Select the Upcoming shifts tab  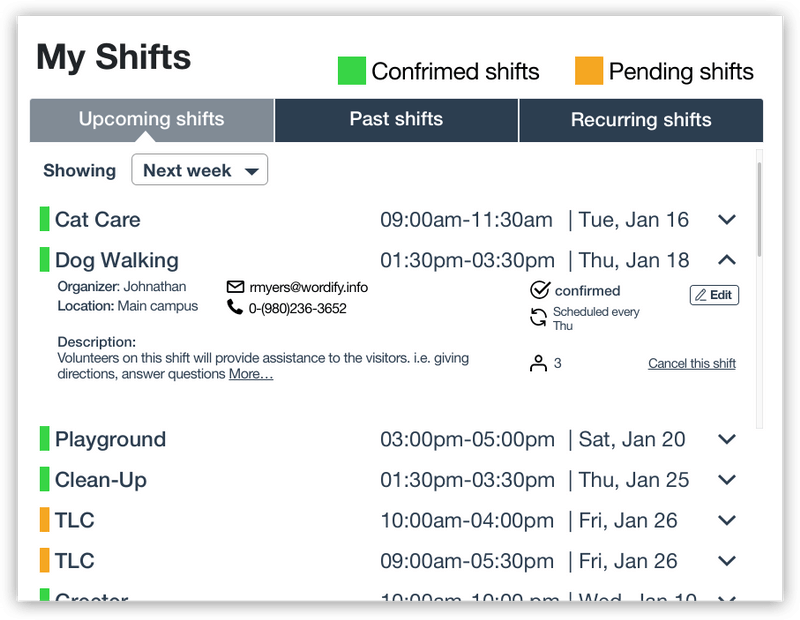[151, 120]
